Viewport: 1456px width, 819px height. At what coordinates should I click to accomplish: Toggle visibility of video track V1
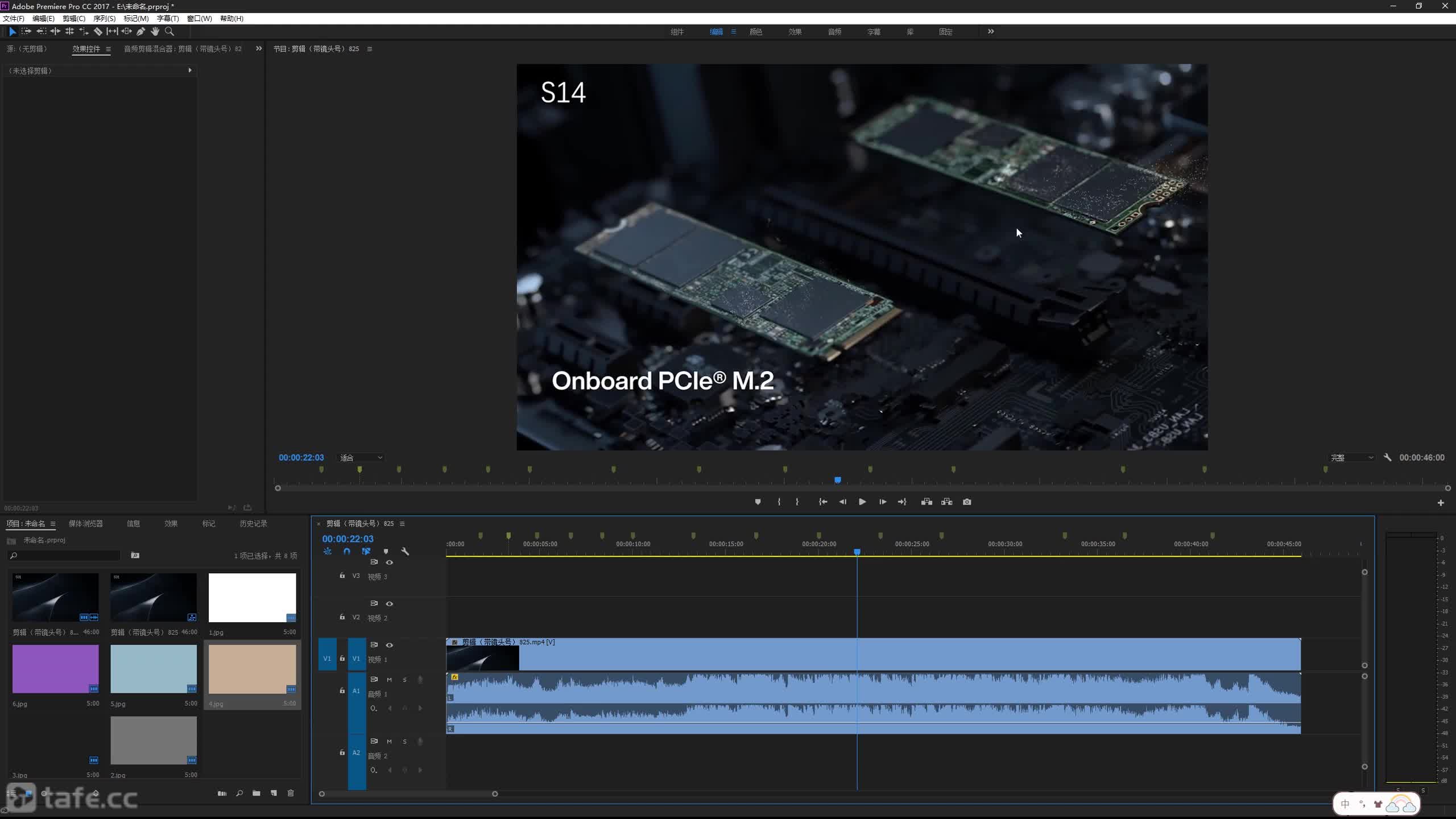pyautogui.click(x=390, y=645)
